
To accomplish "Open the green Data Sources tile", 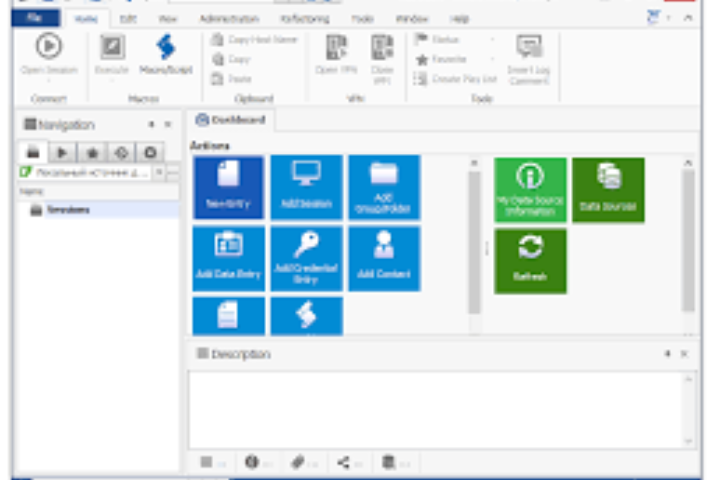I will tap(608, 190).
